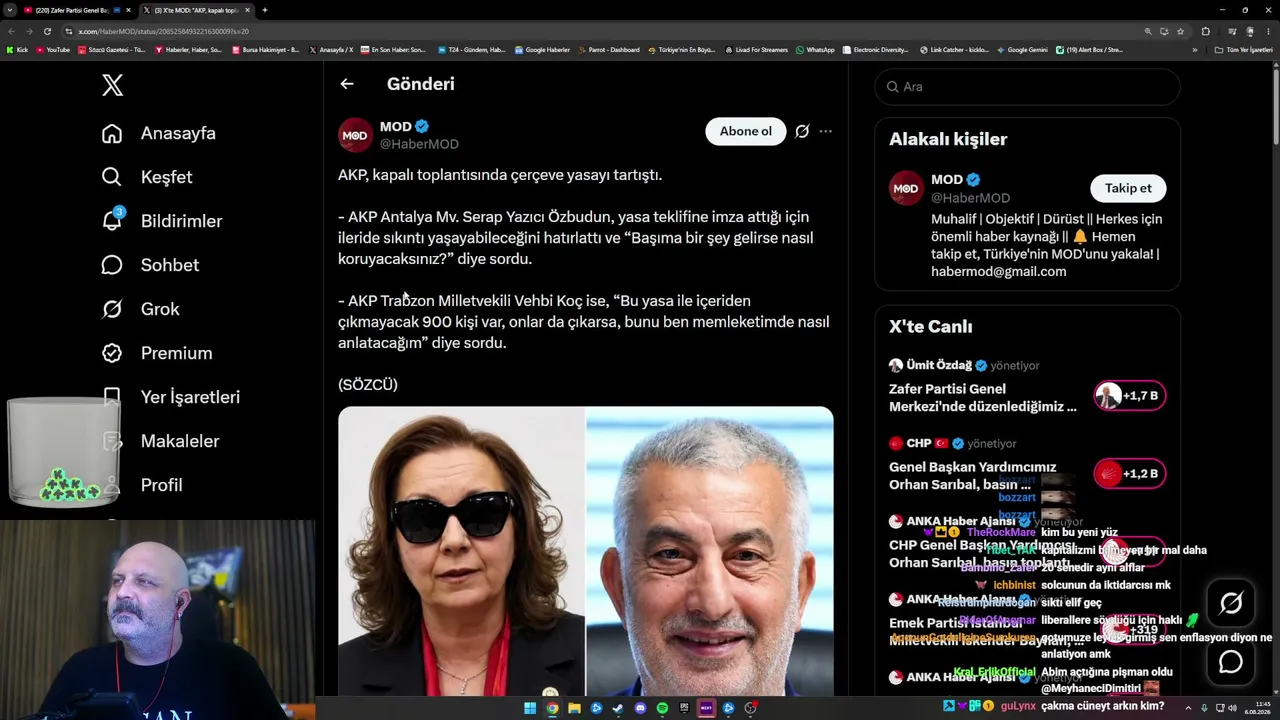The height and width of the screenshot is (720, 1280).
Task: Click the Grok slash icon in sidebar
Action: 112,309
